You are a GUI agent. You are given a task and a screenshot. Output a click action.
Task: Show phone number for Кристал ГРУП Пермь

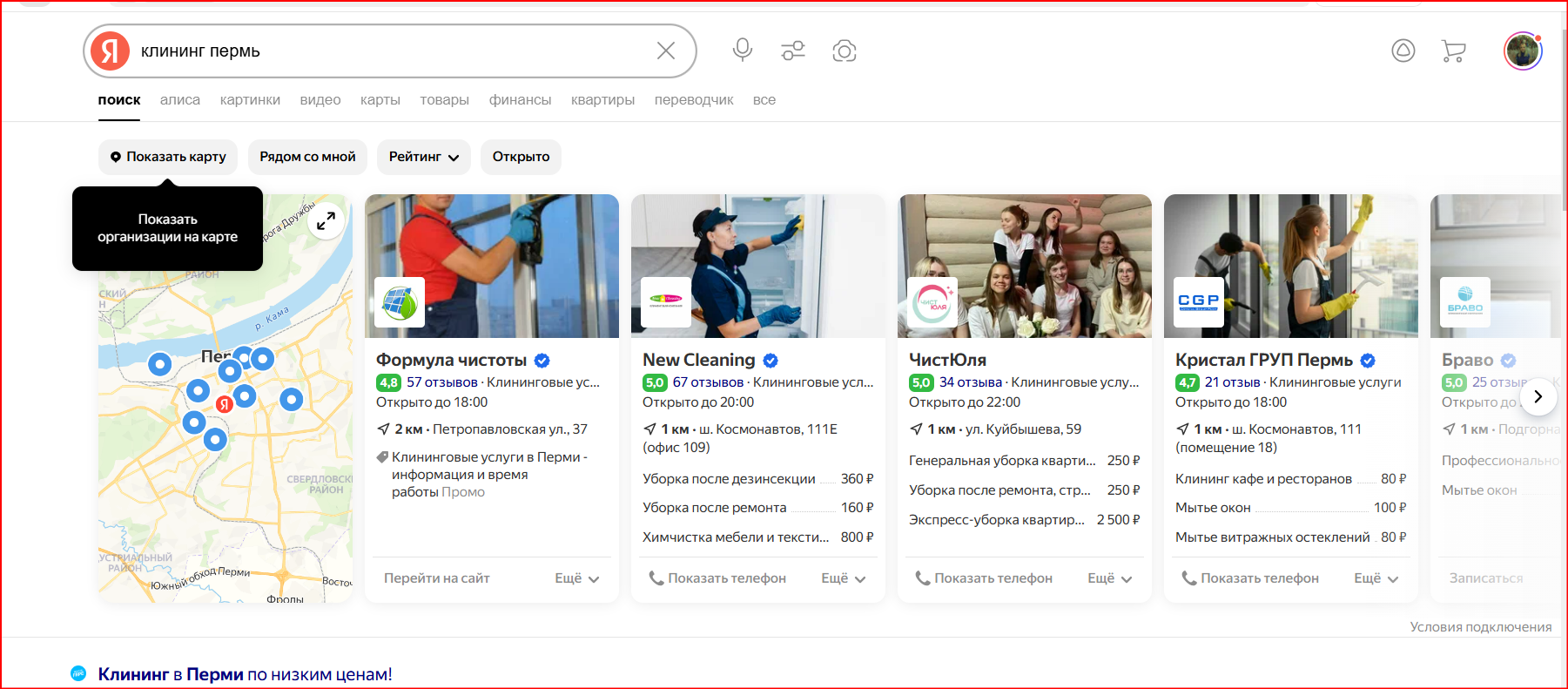pos(1250,578)
